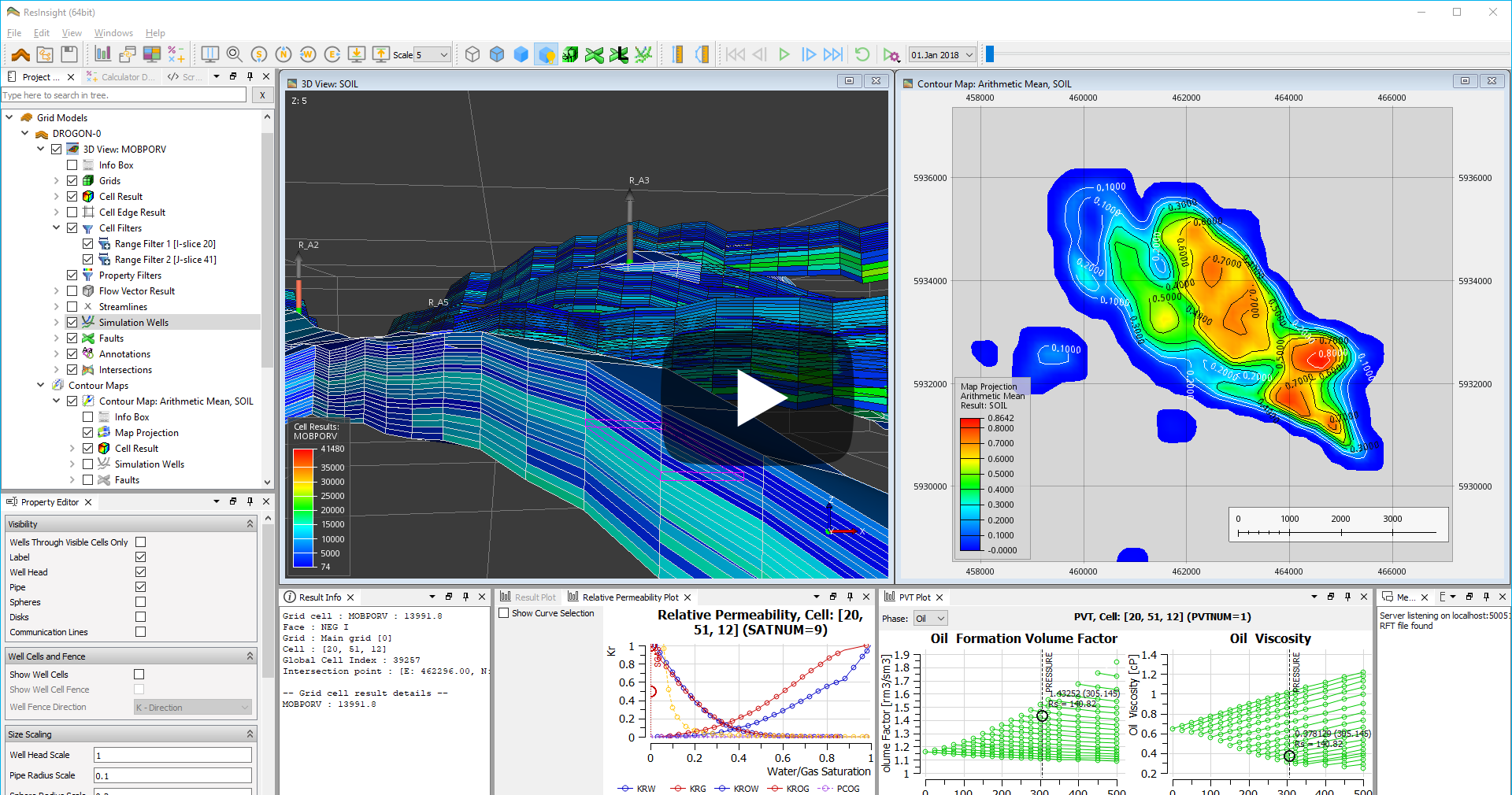Check Wells Through Visible Cells Only
Viewport: 1512px width, 795px height.
pyautogui.click(x=140, y=542)
